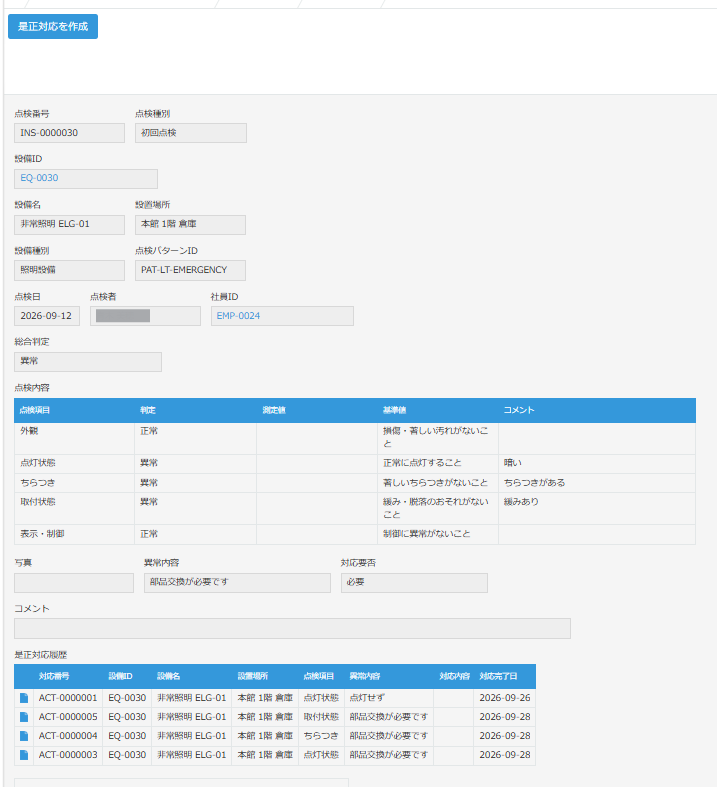This screenshot has height=787, width=717.
Task: Select the 表示・制御 inspection item cell
Action: point(74,535)
